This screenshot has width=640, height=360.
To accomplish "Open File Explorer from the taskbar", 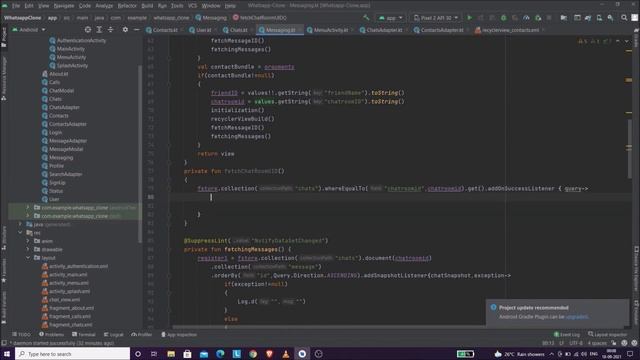I will click(171, 354).
